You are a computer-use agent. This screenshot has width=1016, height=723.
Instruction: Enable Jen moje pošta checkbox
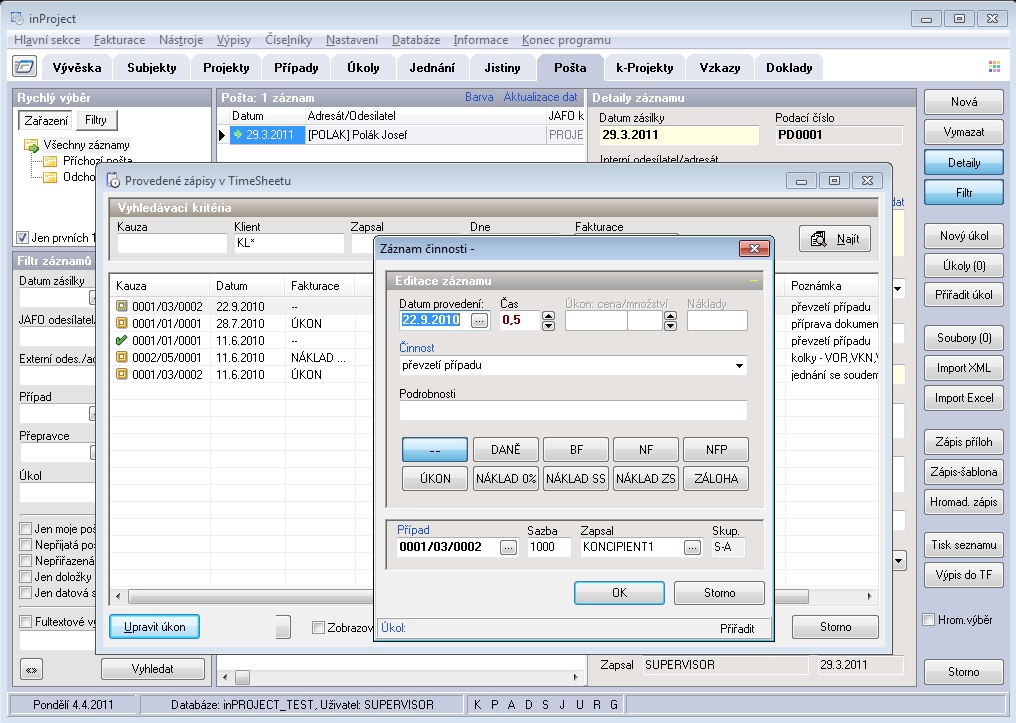tap(26, 529)
